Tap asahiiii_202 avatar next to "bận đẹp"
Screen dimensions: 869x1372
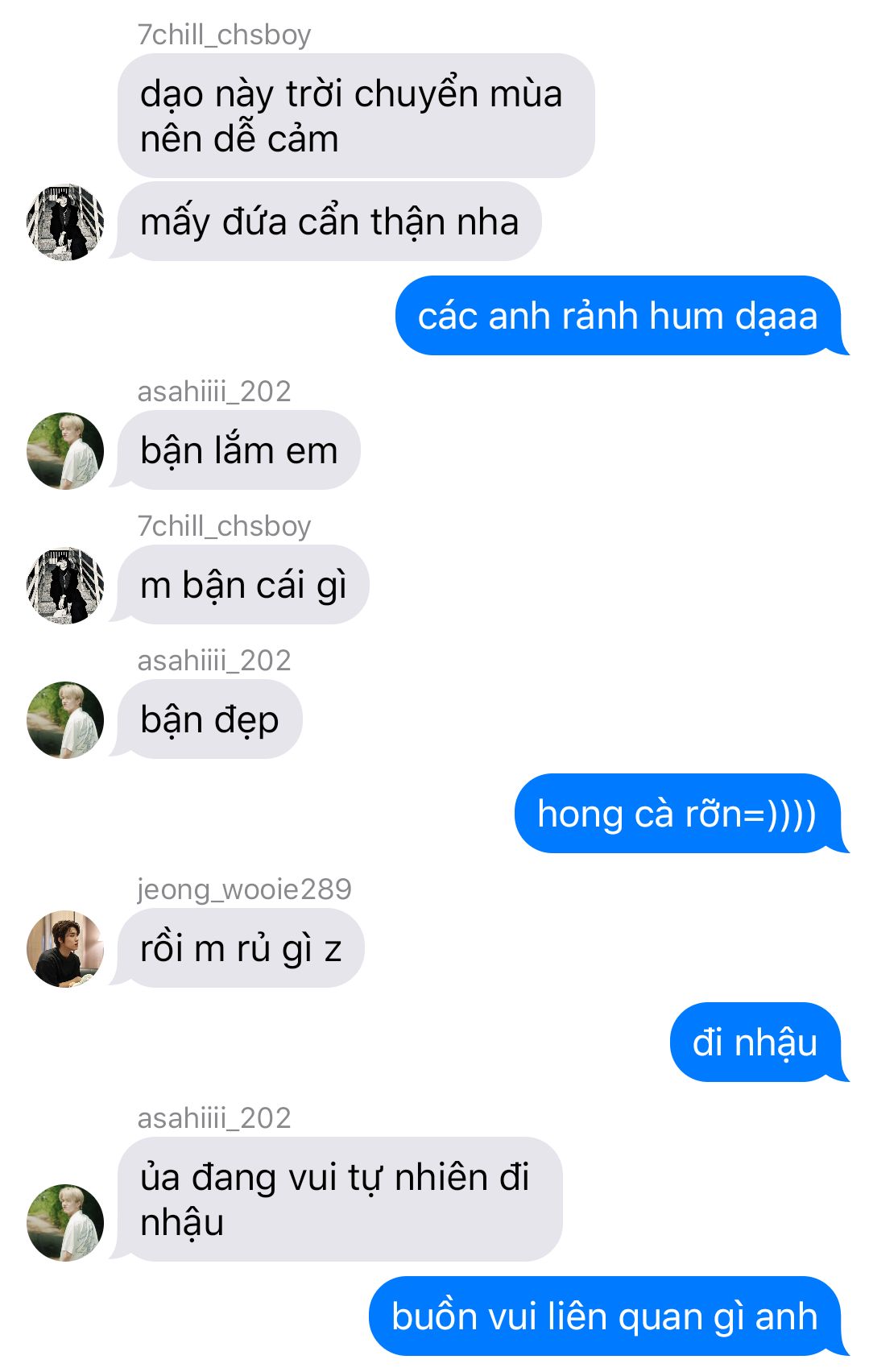coord(65,720)
